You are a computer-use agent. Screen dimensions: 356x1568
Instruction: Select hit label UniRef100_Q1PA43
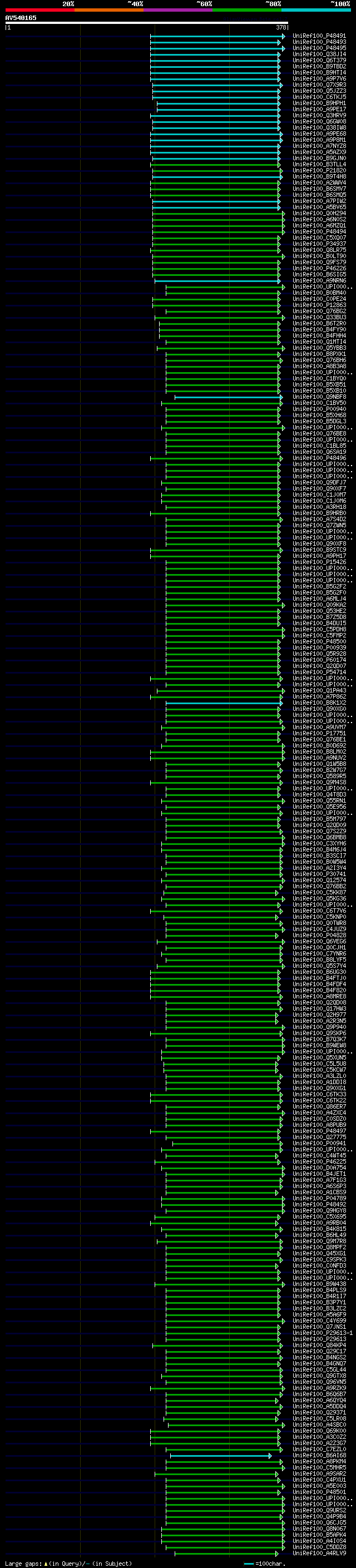click(319, 691)
